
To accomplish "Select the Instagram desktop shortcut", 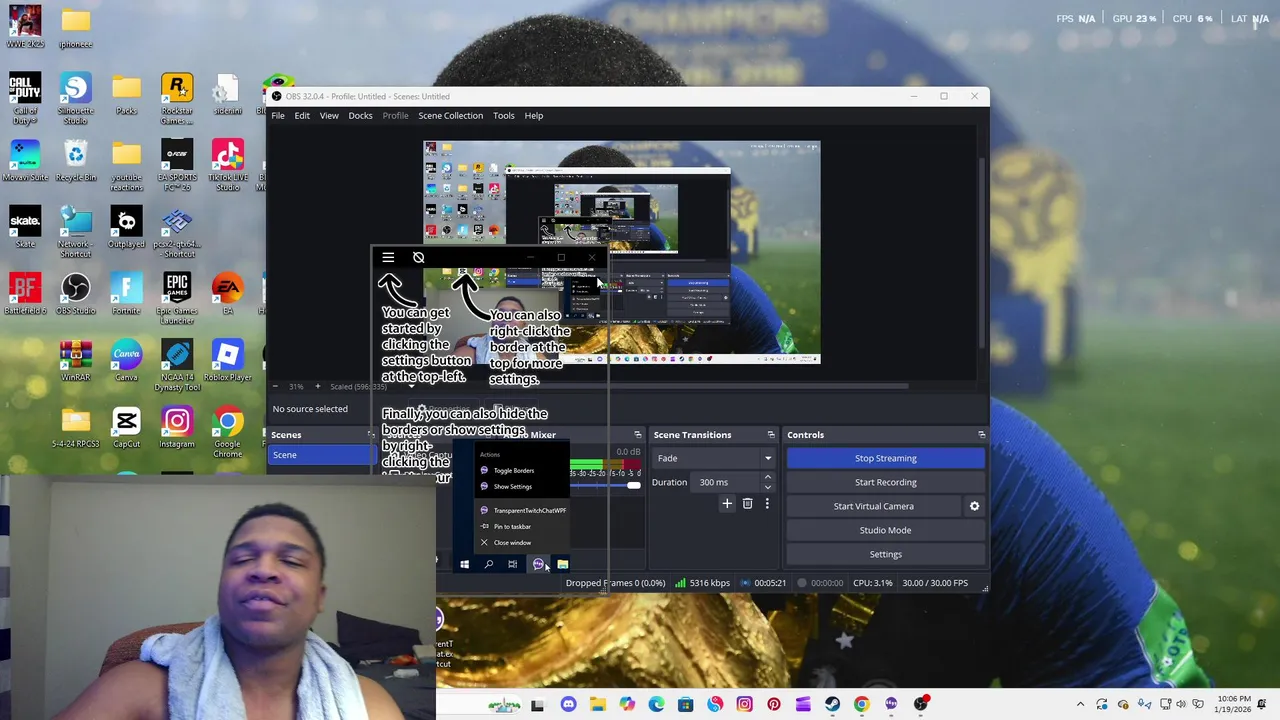I will 177,427.
